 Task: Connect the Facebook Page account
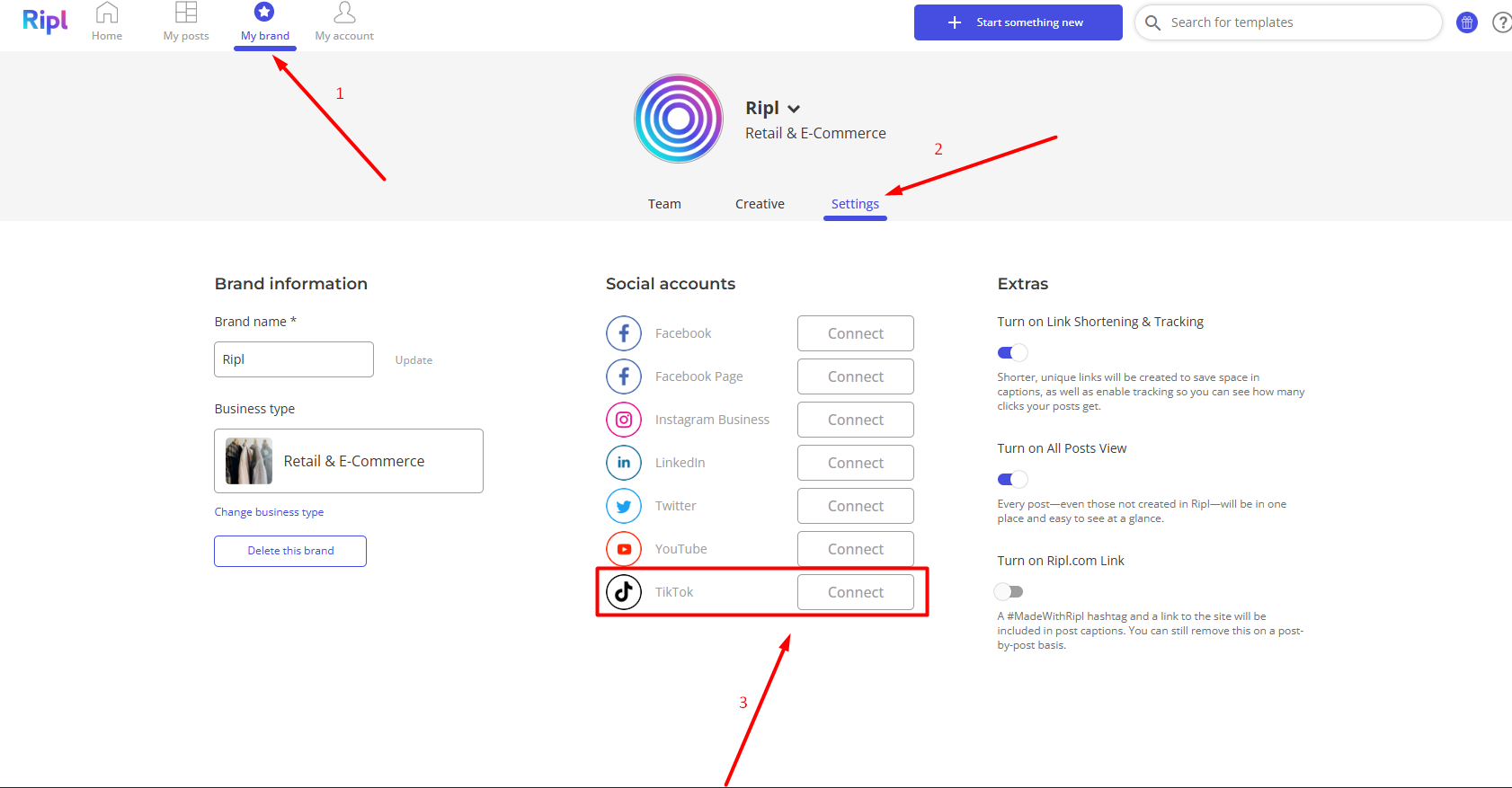click(x=856, y=376)
